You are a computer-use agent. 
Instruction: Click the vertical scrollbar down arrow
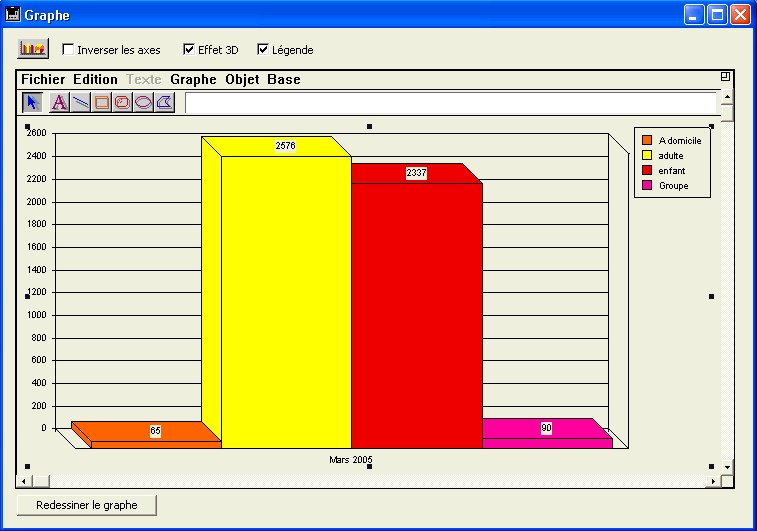727,467
